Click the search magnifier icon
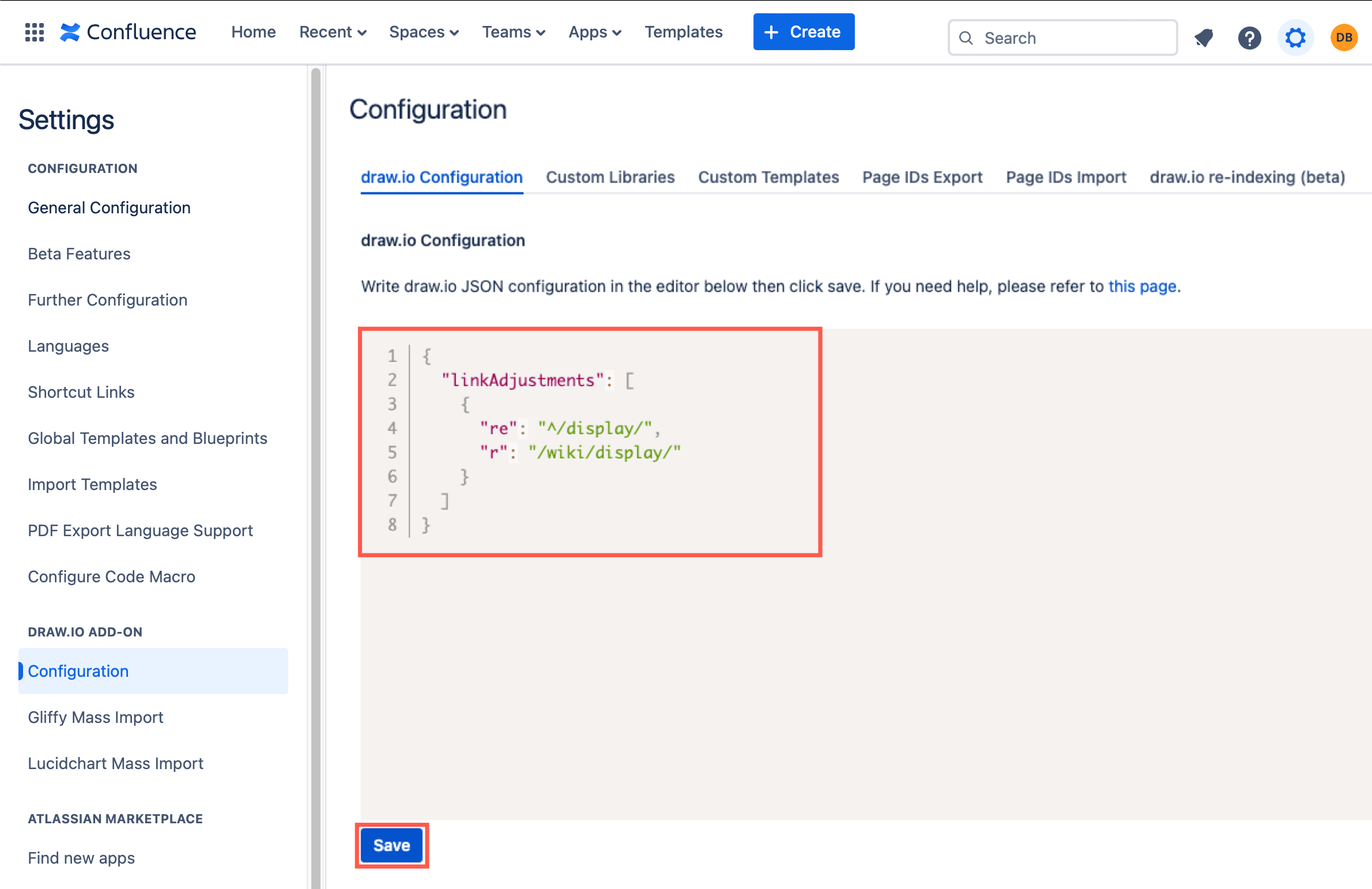 (x=967, y=37)
